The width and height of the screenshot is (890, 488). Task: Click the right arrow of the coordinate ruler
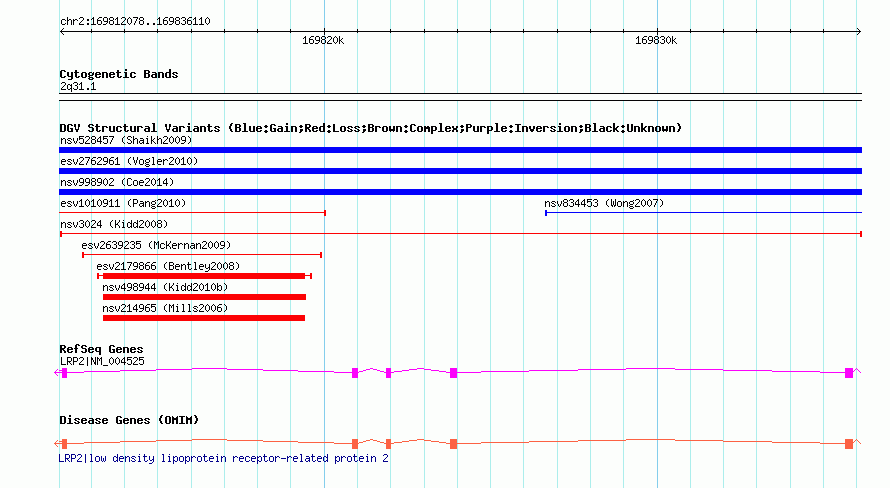pos(859,32)
